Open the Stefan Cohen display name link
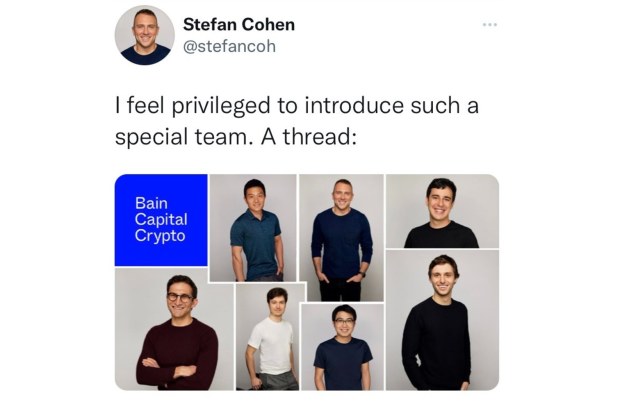 click(239, 25)
